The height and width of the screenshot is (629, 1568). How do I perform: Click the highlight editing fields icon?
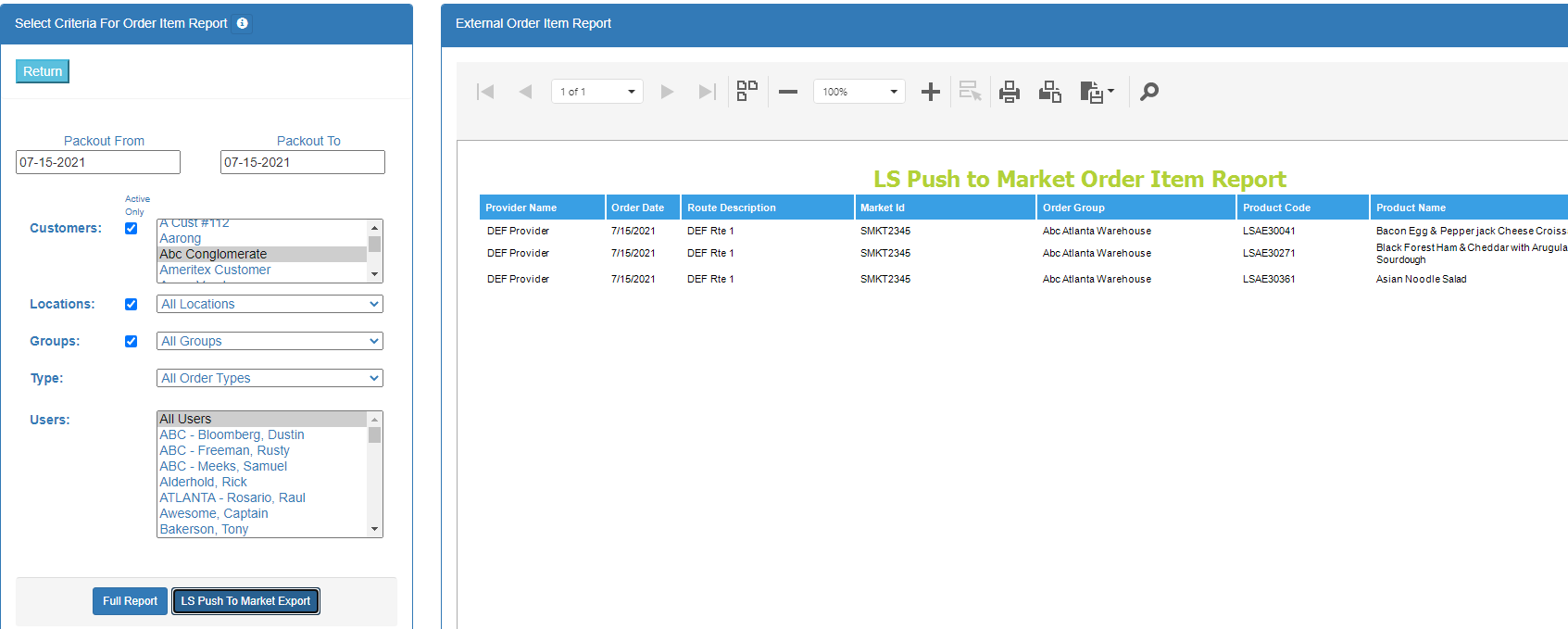[x=970, y=91]
